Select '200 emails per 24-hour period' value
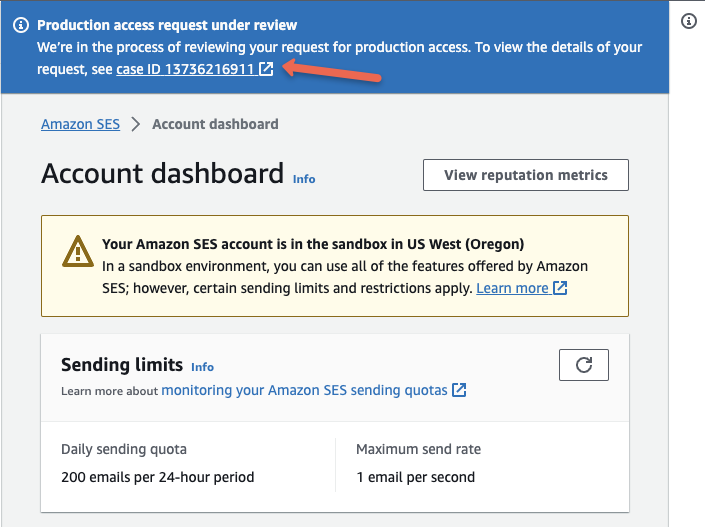Screen dimensions: 705x527 pyautogui.click(x=158, y=477)
